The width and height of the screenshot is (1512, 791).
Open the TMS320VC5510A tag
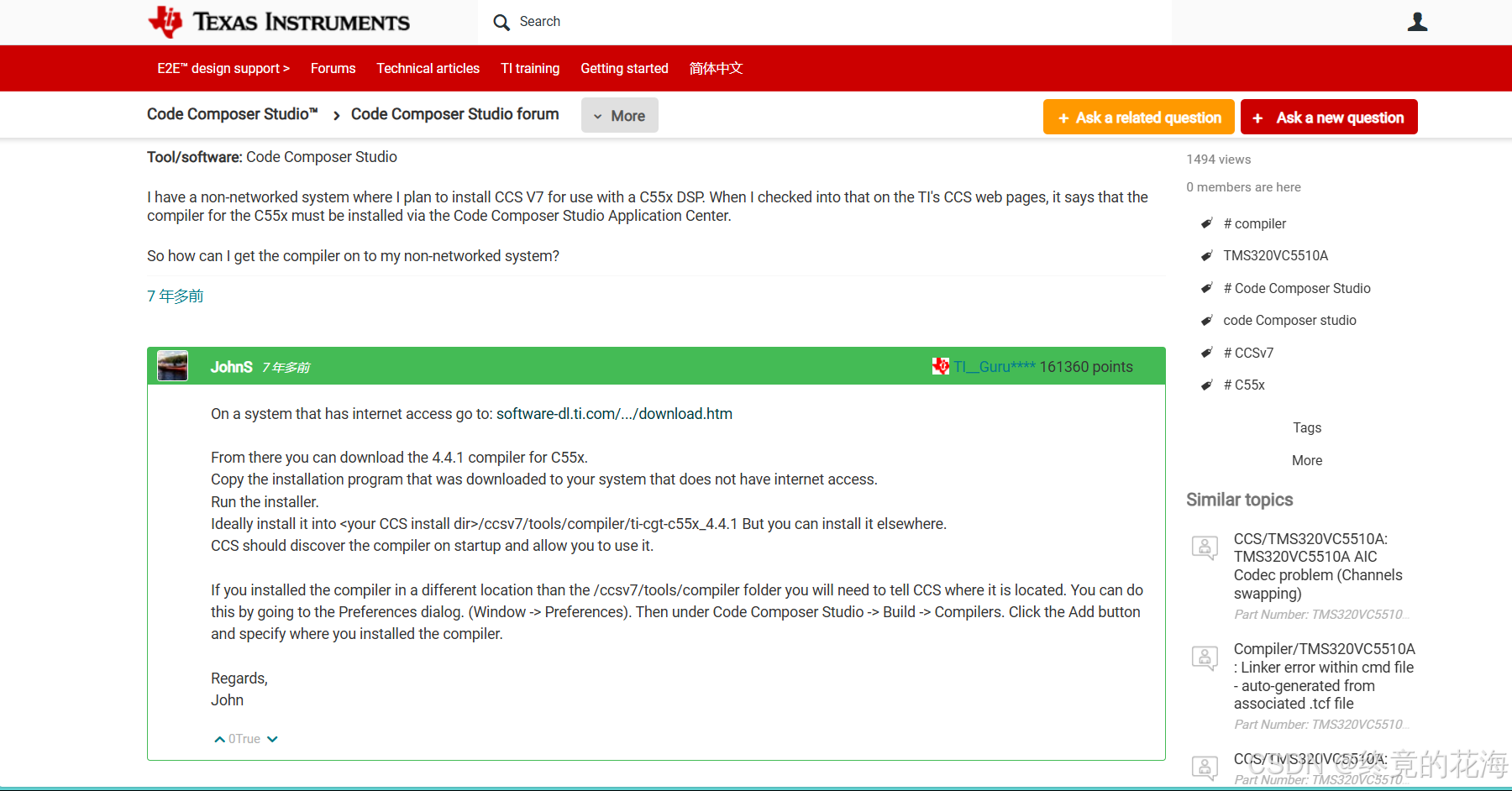pos(1275,255)
